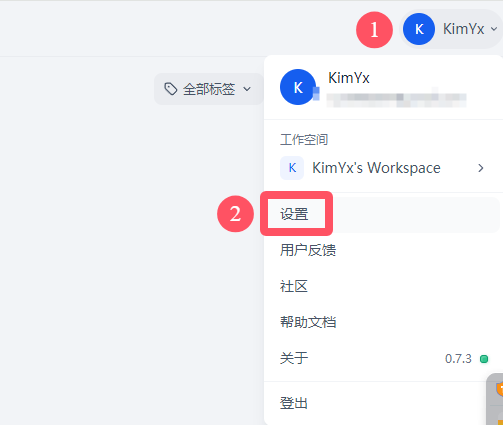Click the green version status dot

click(x=484, y=359)
